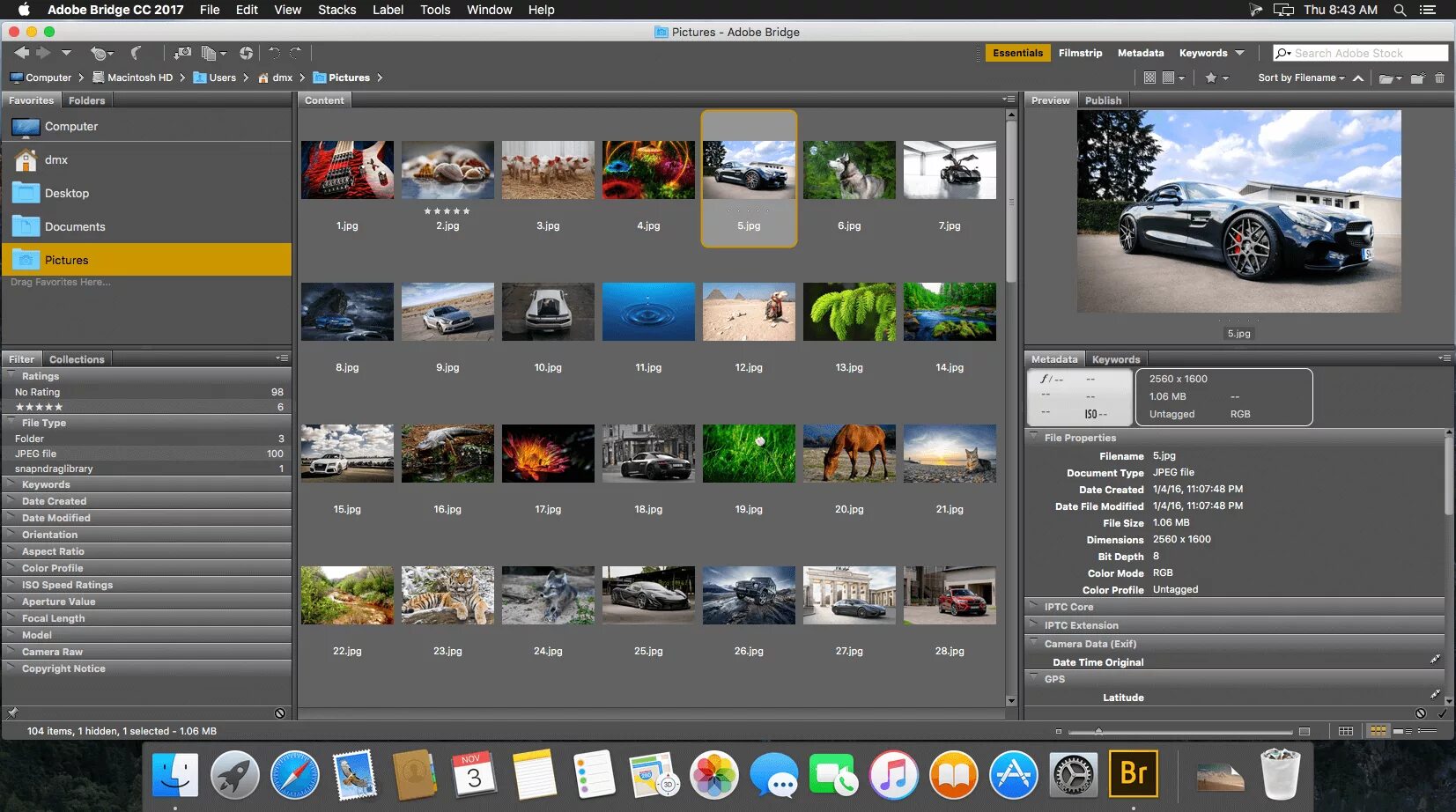Open the Label menu

click(388, 10)
